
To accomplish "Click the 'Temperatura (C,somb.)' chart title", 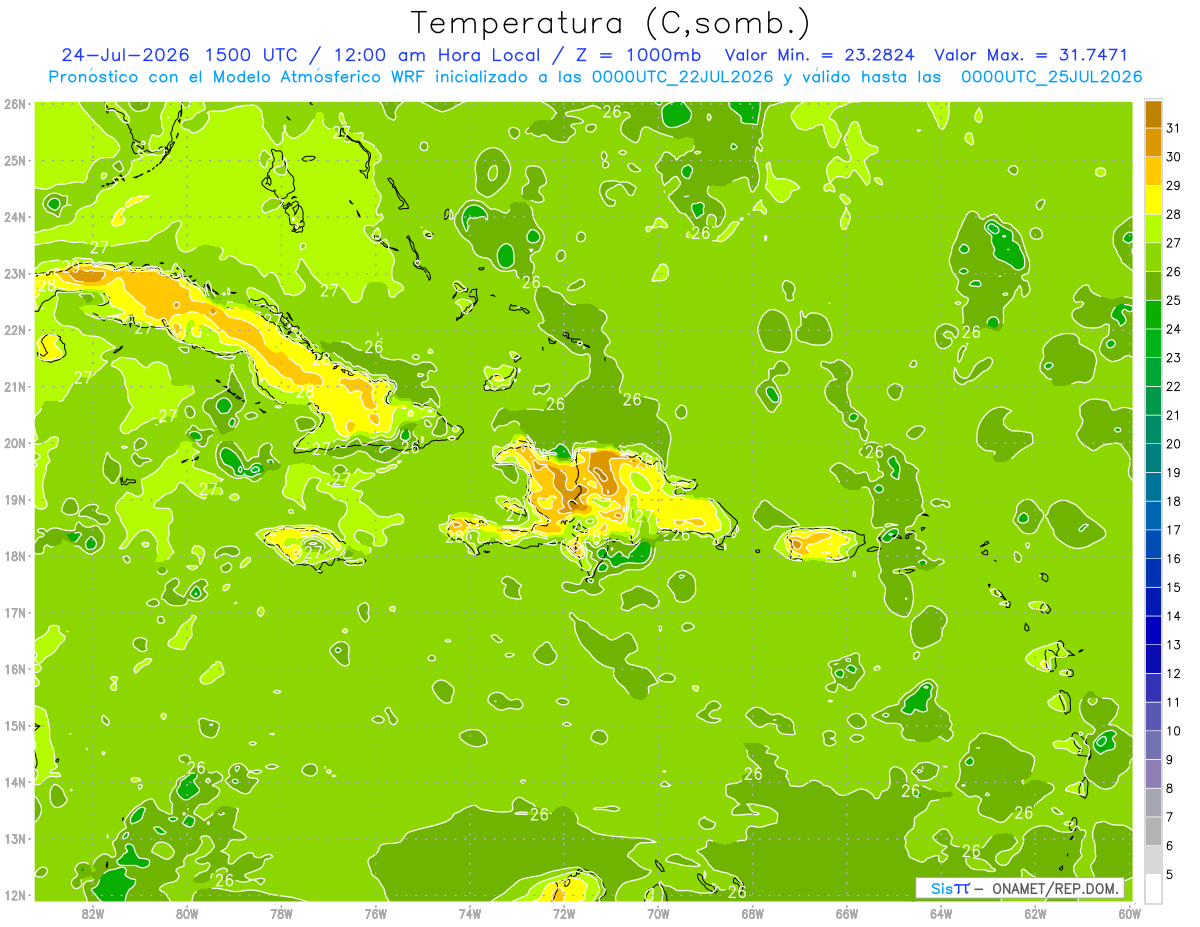I will 611,22.
